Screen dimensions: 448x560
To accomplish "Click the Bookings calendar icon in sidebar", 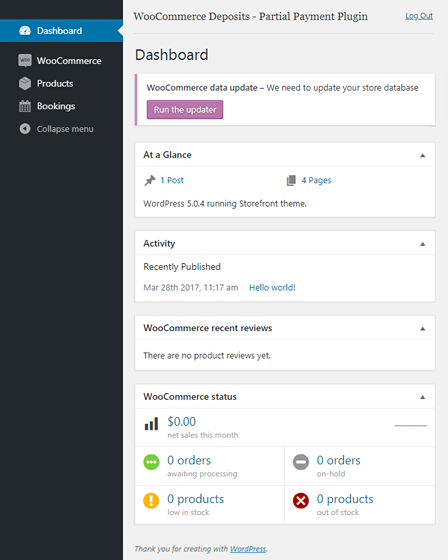I will [x=25, y=106].
